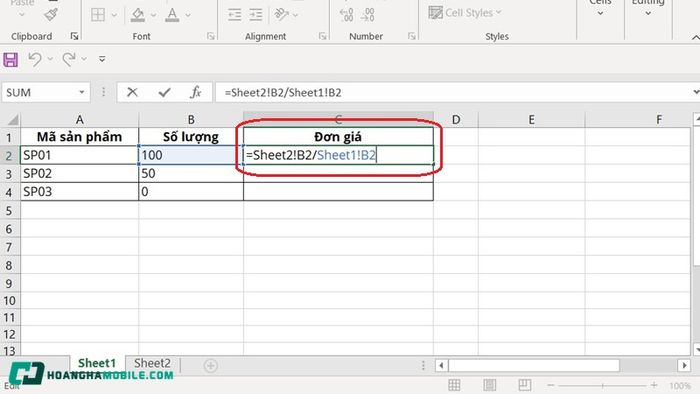Click inside the formula bar text
This screenshot has width=700, height=394.
(283, 92)
